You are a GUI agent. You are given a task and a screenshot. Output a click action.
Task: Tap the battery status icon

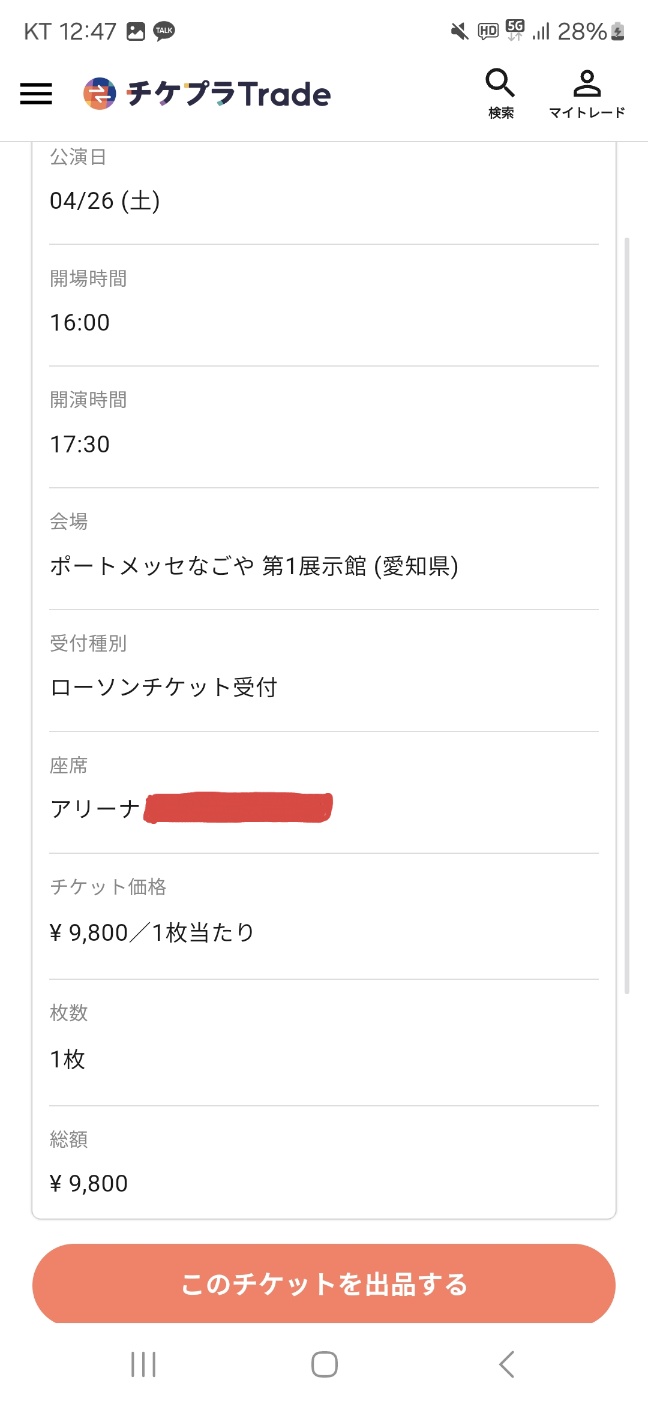[619, 31]
